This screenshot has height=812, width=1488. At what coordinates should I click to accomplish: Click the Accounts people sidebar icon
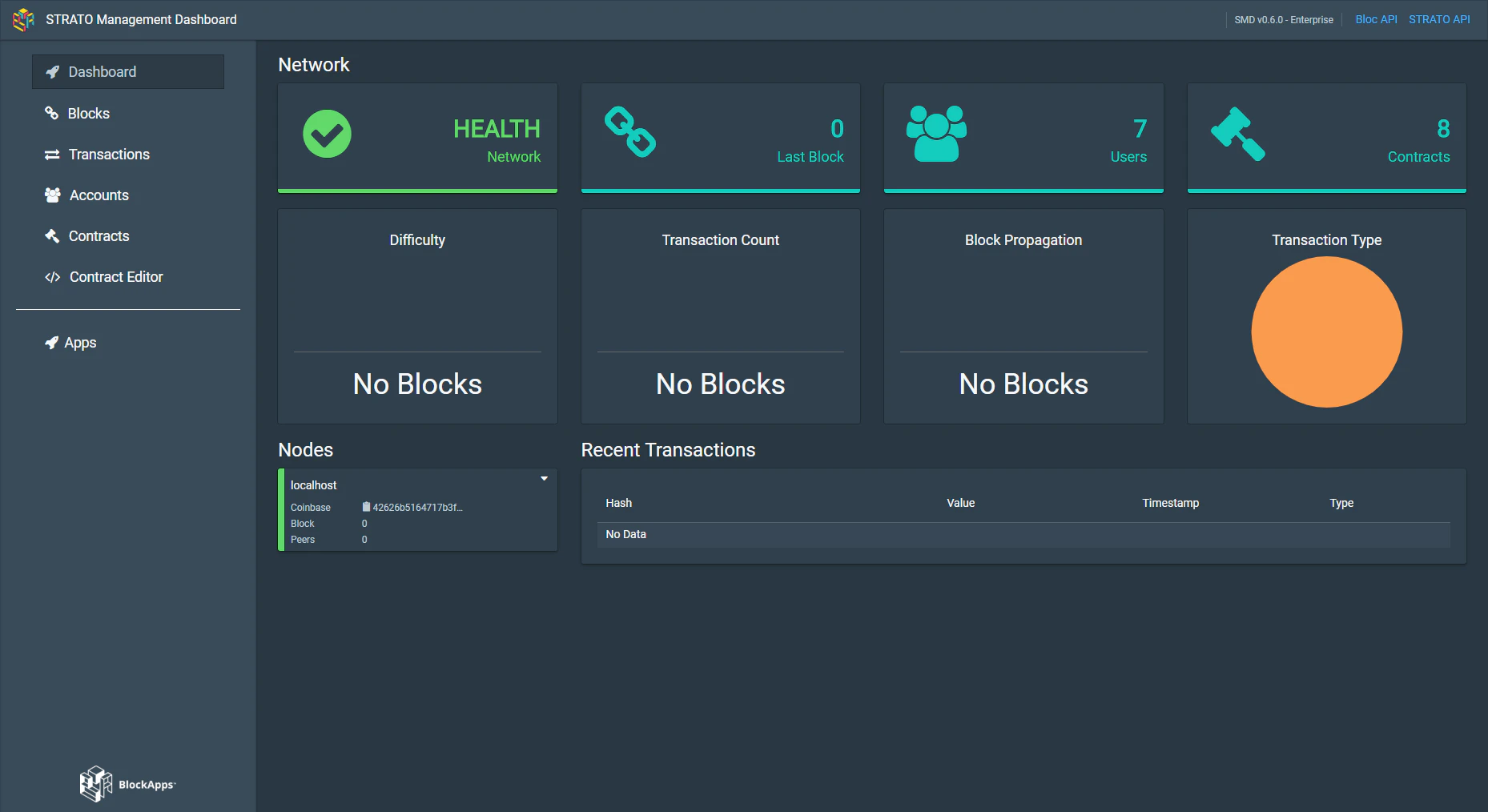[53, 195]
